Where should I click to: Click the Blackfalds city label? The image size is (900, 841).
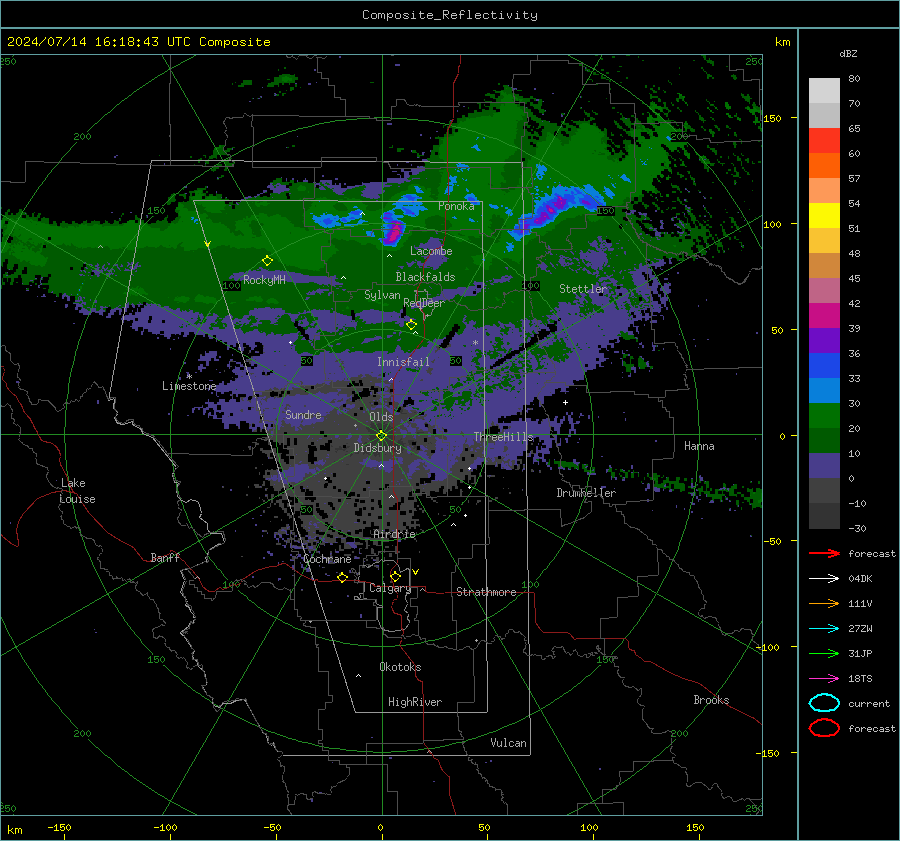[425, 277]
